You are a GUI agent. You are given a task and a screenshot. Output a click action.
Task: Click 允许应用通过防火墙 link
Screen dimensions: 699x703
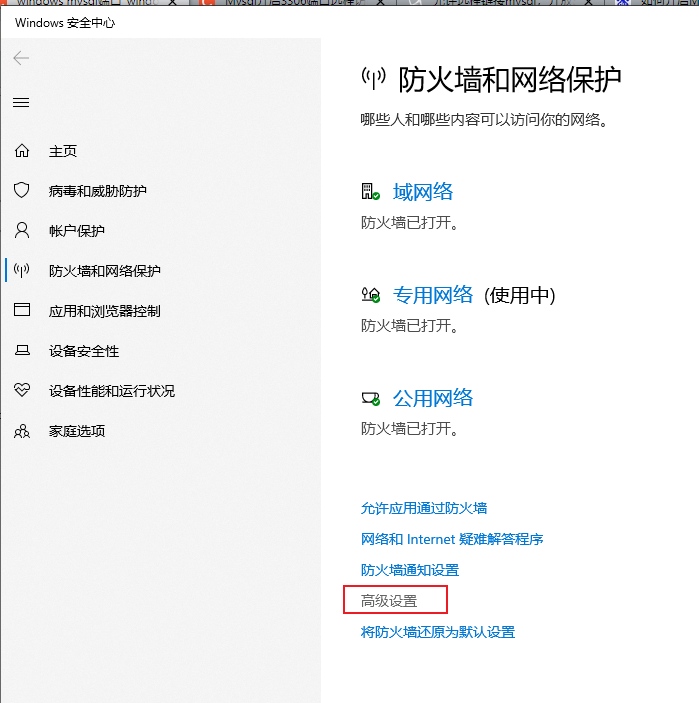click(x=424, y=508)
